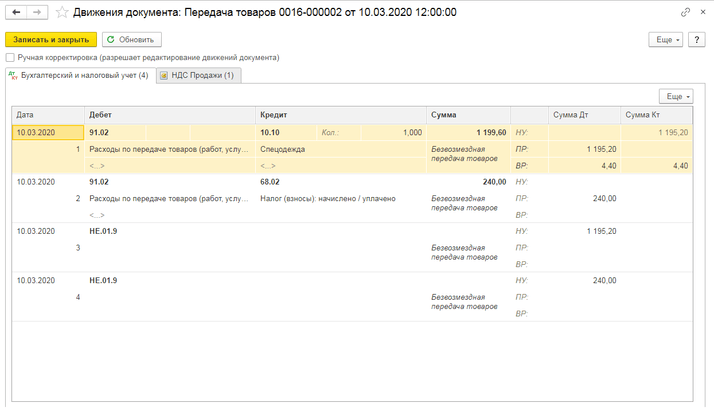Click the Обновить refresh button
The image size is (714, 412).
[131, 39]
